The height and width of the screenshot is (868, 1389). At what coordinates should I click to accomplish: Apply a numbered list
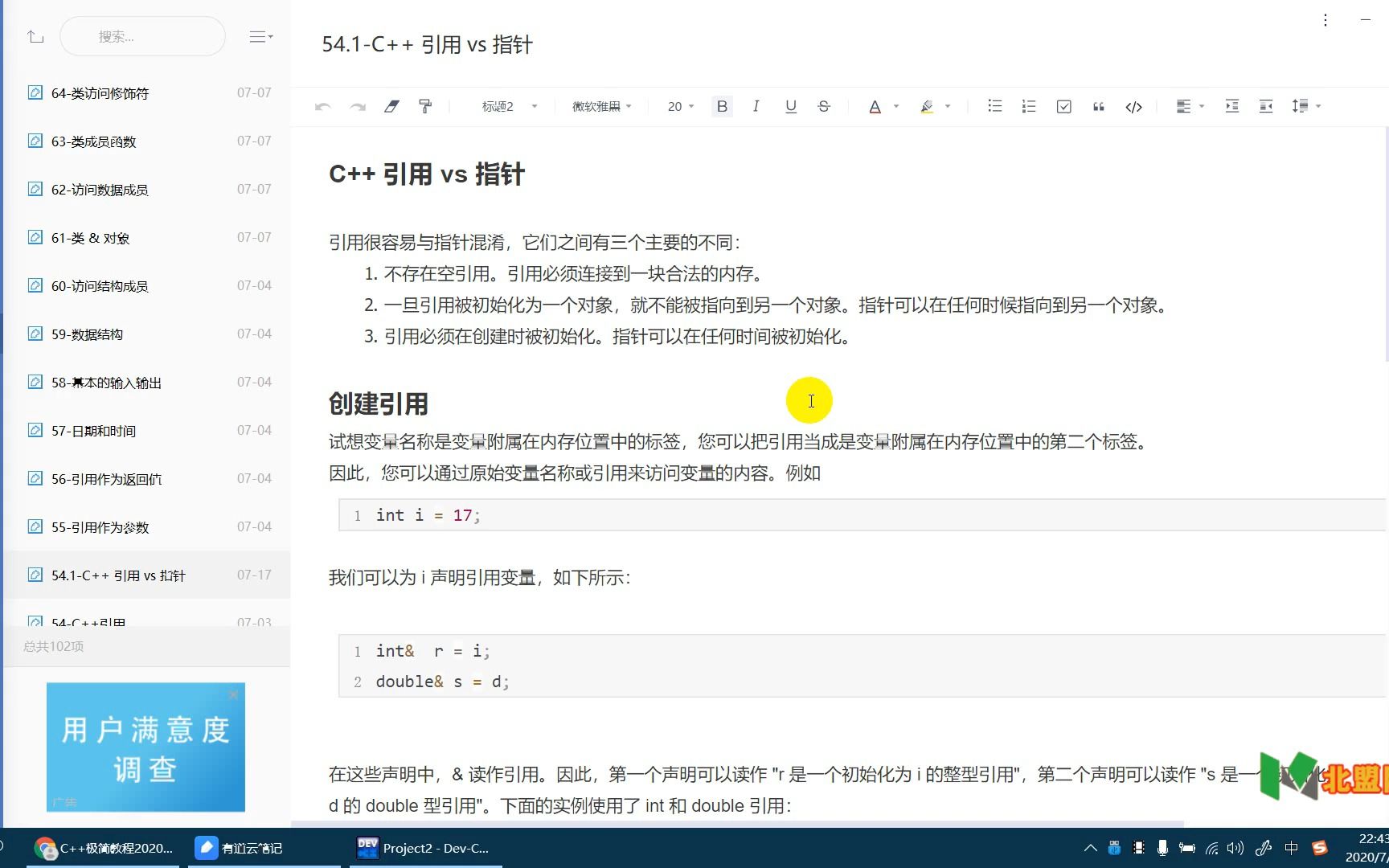coord(1028,105)
